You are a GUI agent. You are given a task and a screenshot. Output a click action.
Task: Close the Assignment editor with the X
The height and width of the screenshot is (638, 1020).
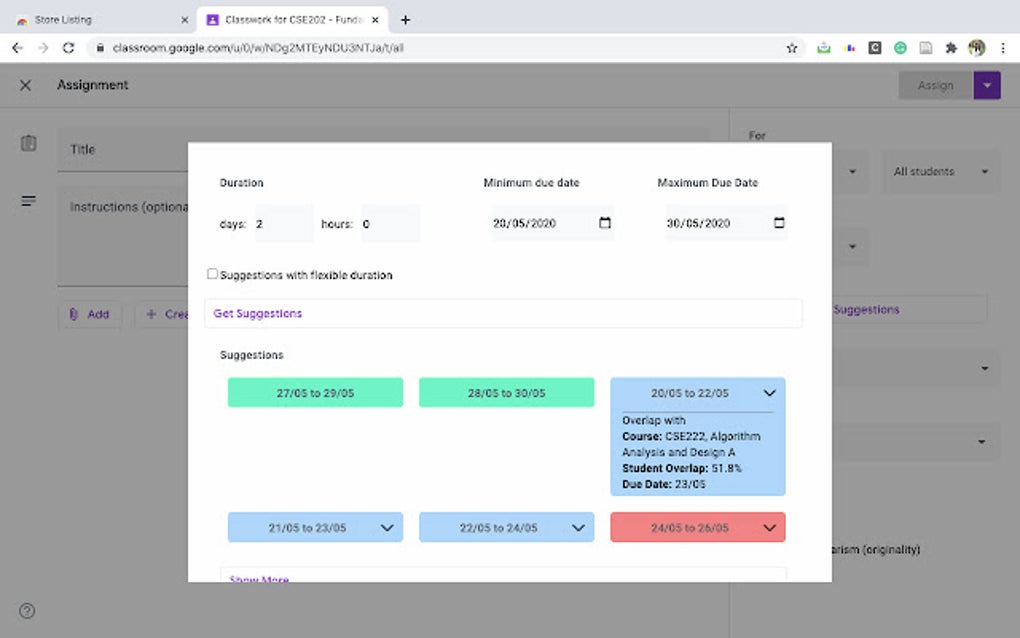tap(25, 85)
